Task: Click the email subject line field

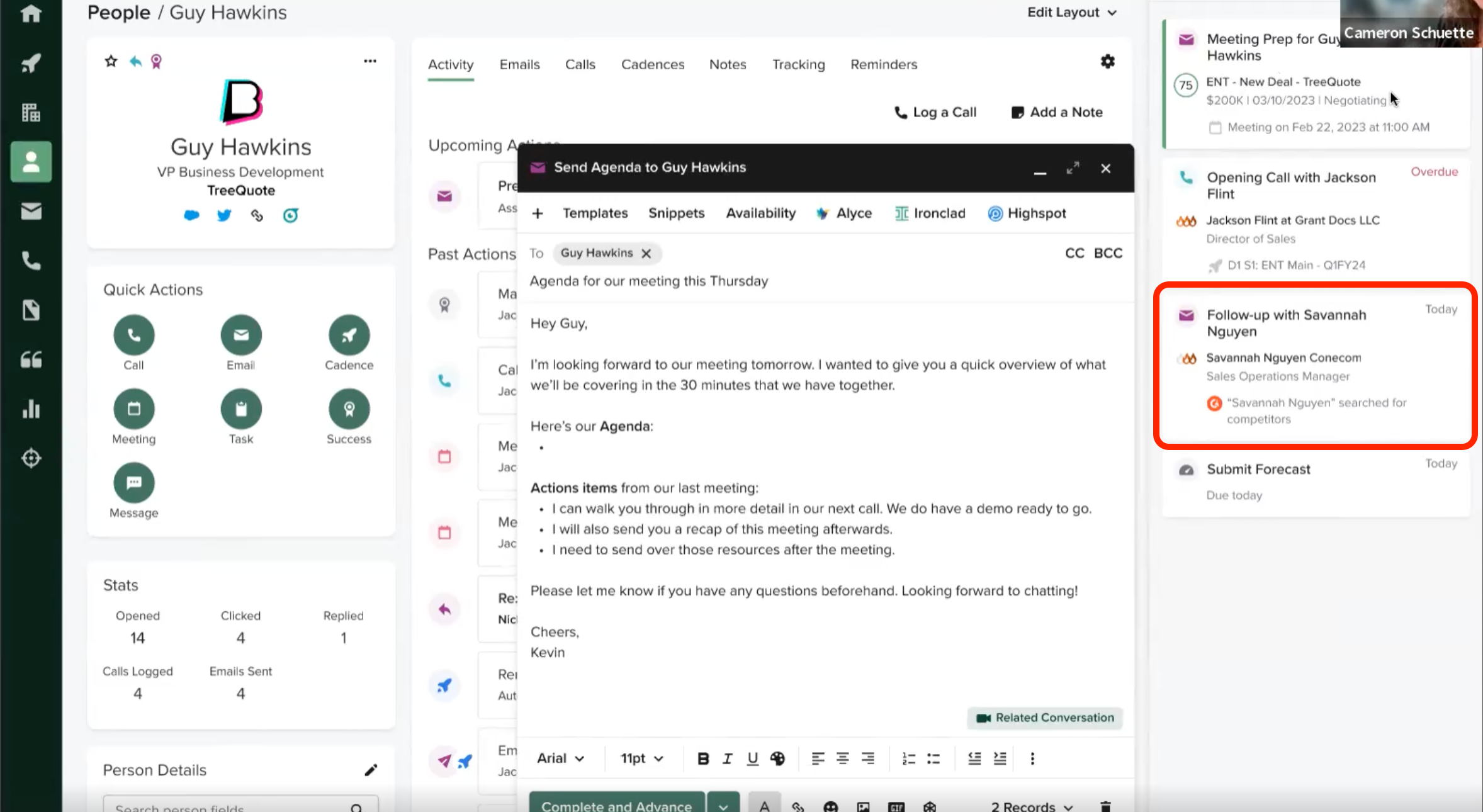Action: [648, 281]
